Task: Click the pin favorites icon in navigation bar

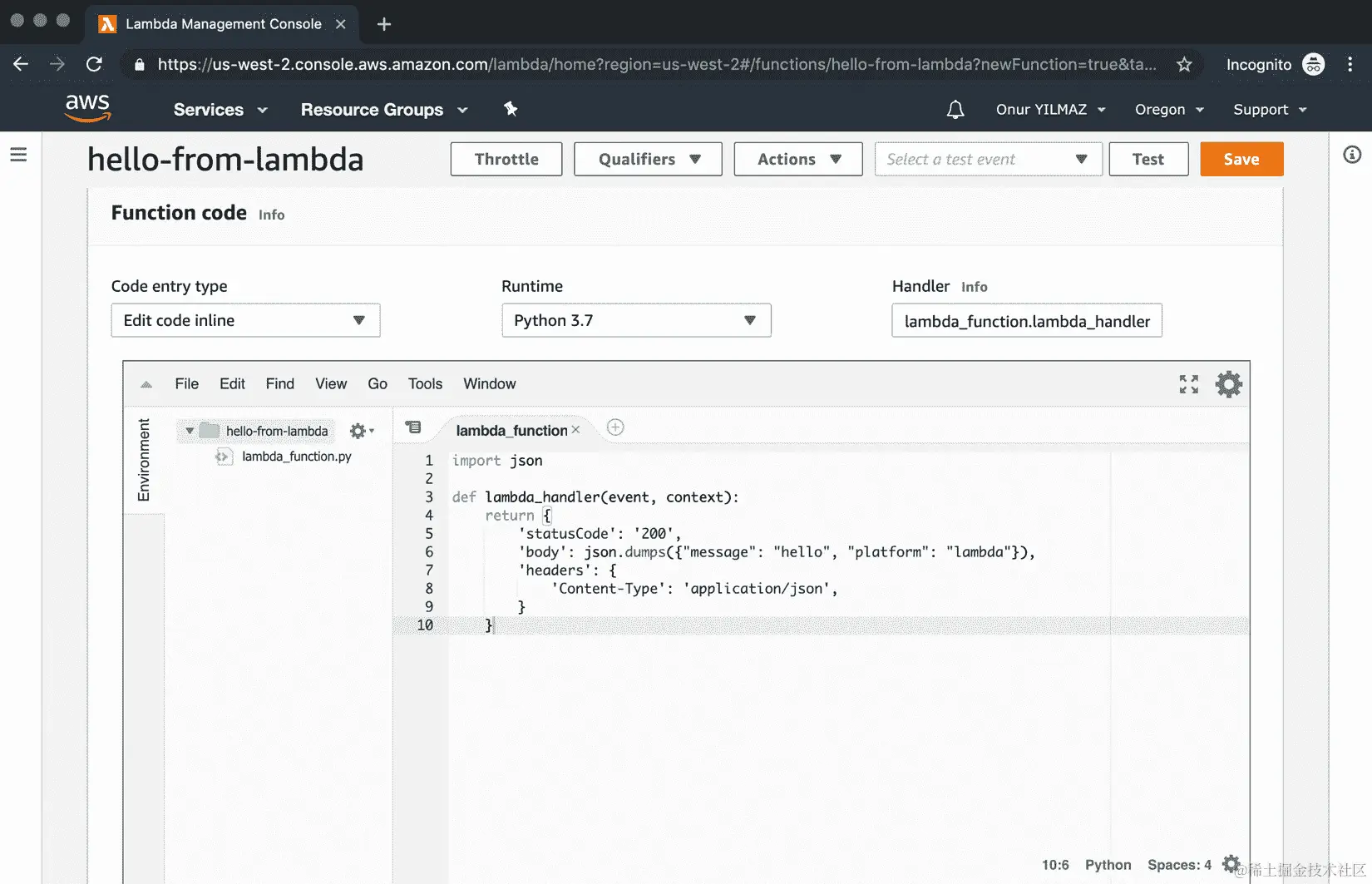Action: click(x=511, y=109)
